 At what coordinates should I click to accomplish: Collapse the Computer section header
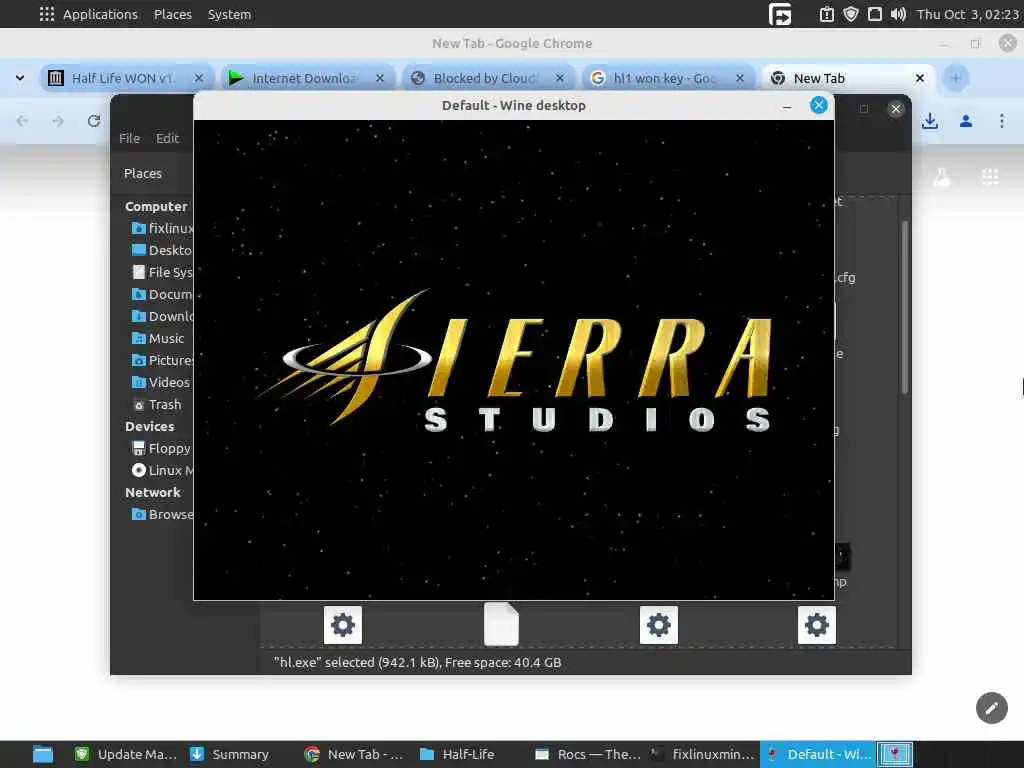coord(156,206)
